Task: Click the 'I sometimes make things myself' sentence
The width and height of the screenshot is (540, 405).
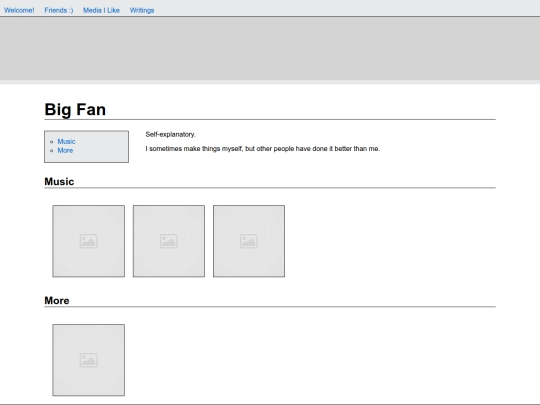Action: tap(263, 149)
